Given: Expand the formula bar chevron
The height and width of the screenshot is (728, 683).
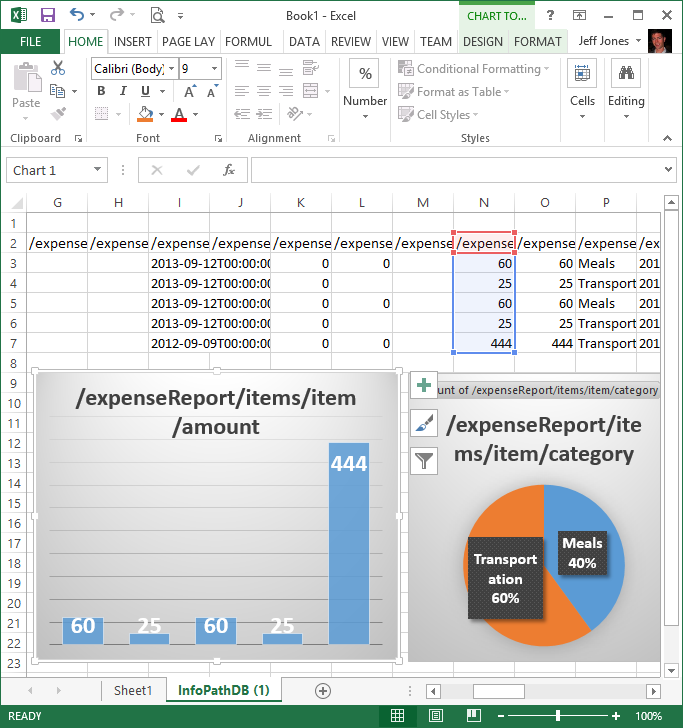Looking at the screenshot, I should (668, 169).
